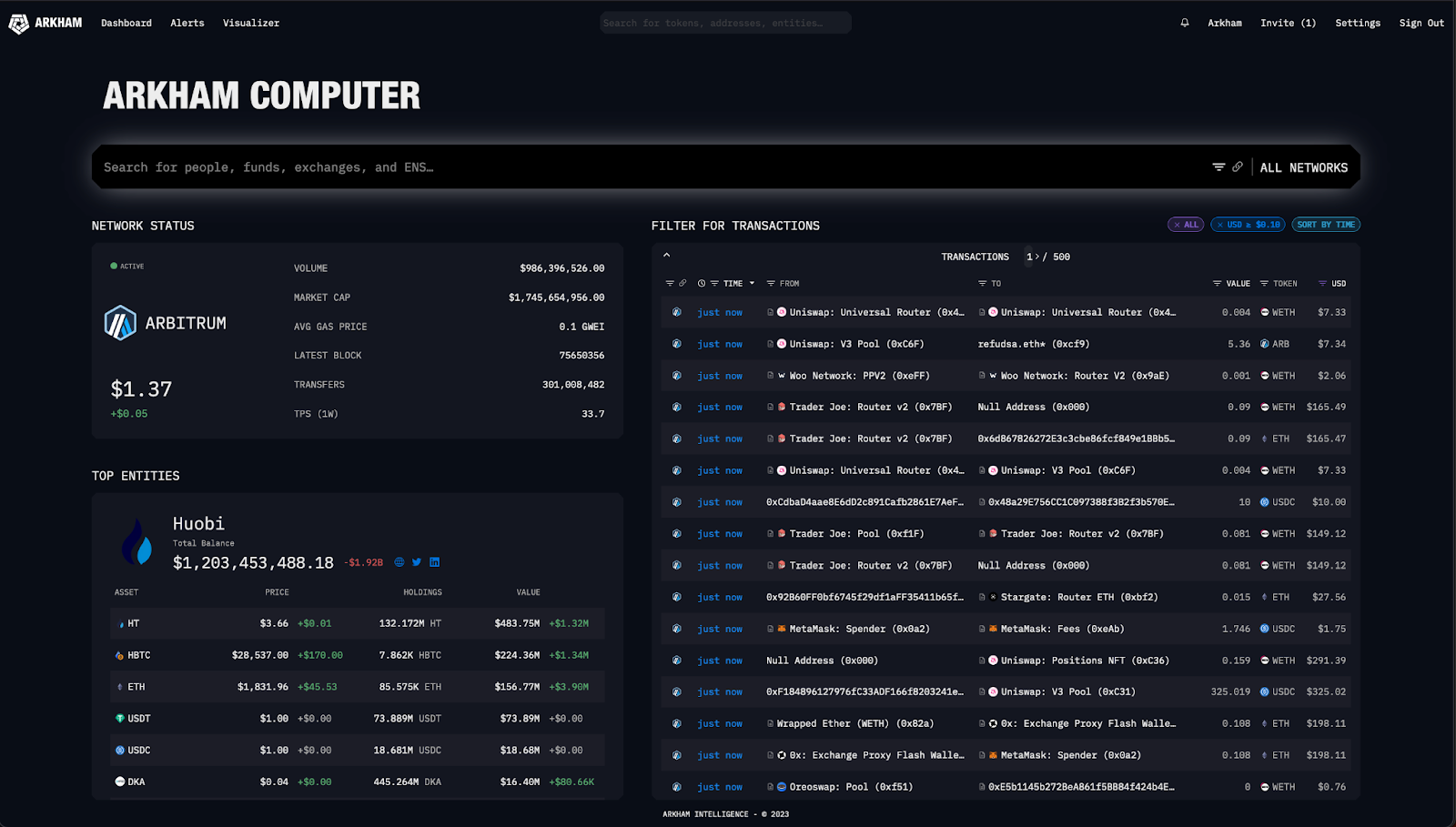Collapse the transactions panel with the chevron
The image size is (1456, 827).
click(x=666, y=256)
